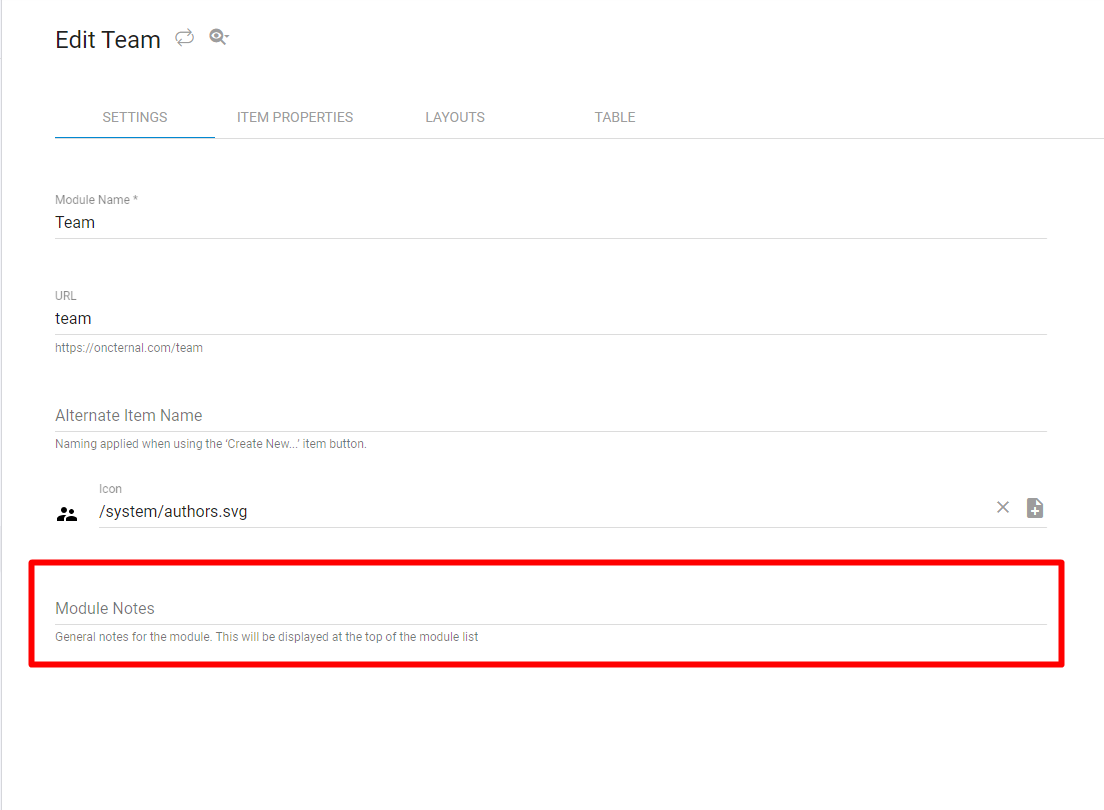The width and height of the screenshot is (1104, 810).
Task: Click the Edit Team page heading
Action: 108,40
